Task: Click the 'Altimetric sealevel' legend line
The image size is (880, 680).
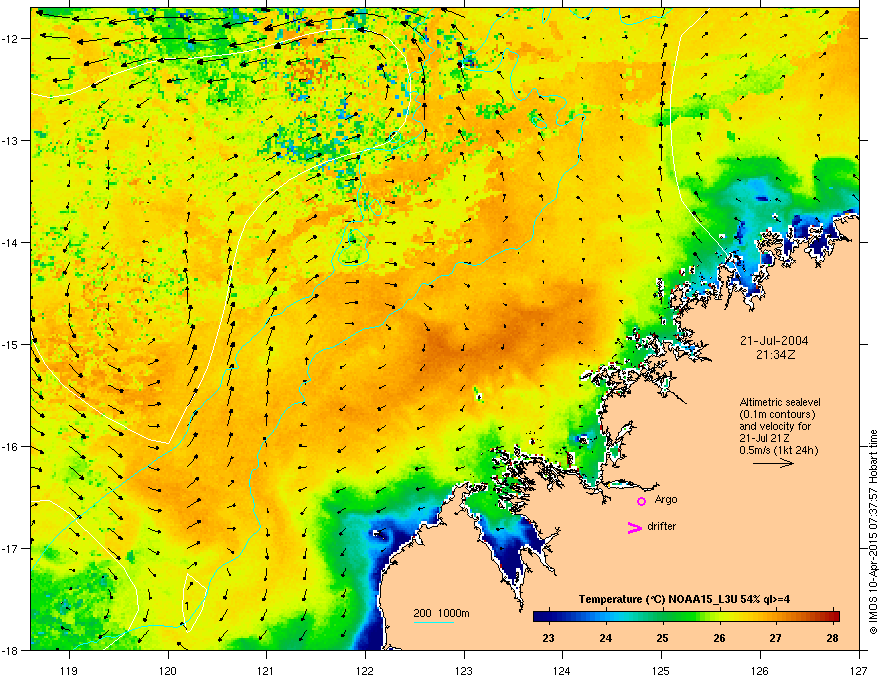Action: 780,402
